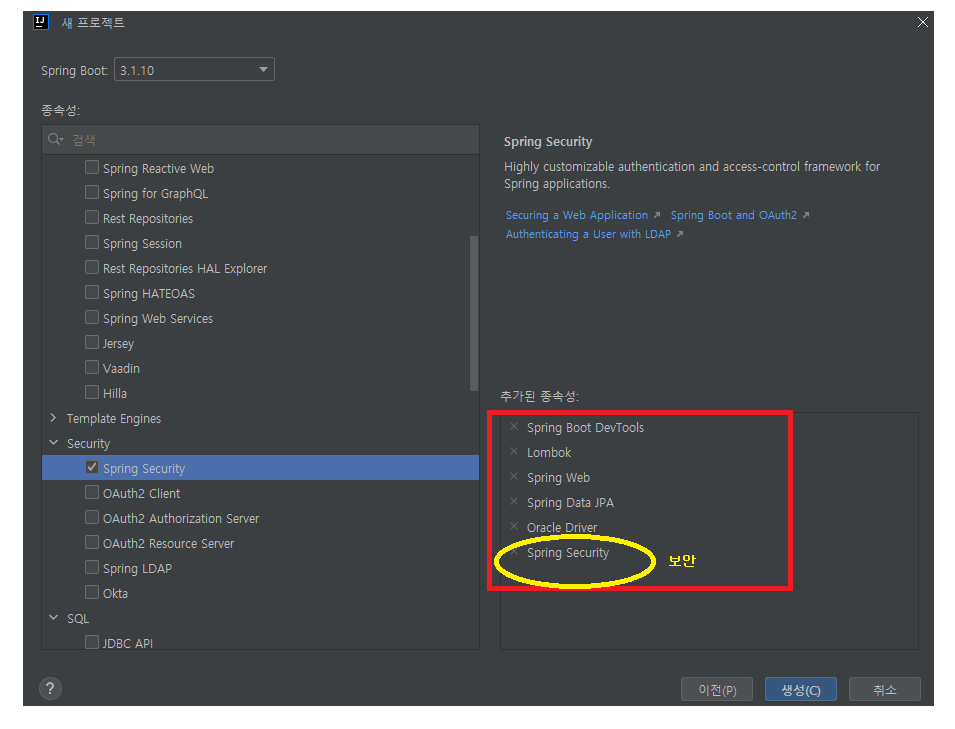Remove Lombok from added dependencies
This screenshot has height=729, width=955.
(x=514, y=451)
